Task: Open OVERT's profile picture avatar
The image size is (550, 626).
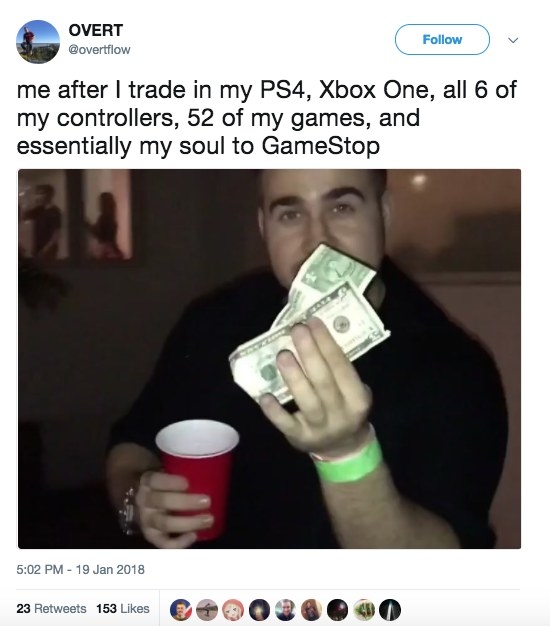Action: coord(38,42)
